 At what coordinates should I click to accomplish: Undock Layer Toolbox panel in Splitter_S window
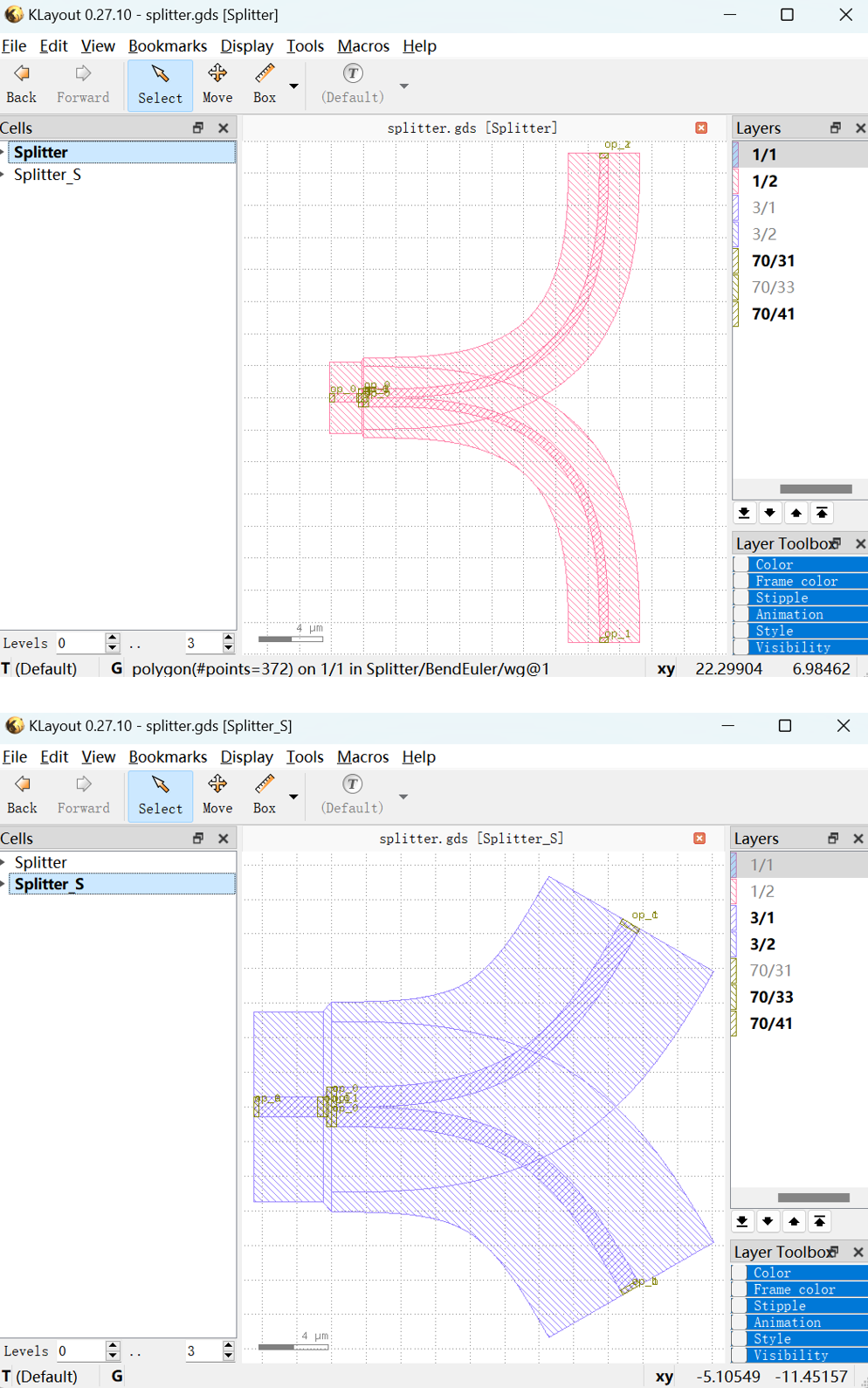pyautogui.click(x=835, y=1252)
